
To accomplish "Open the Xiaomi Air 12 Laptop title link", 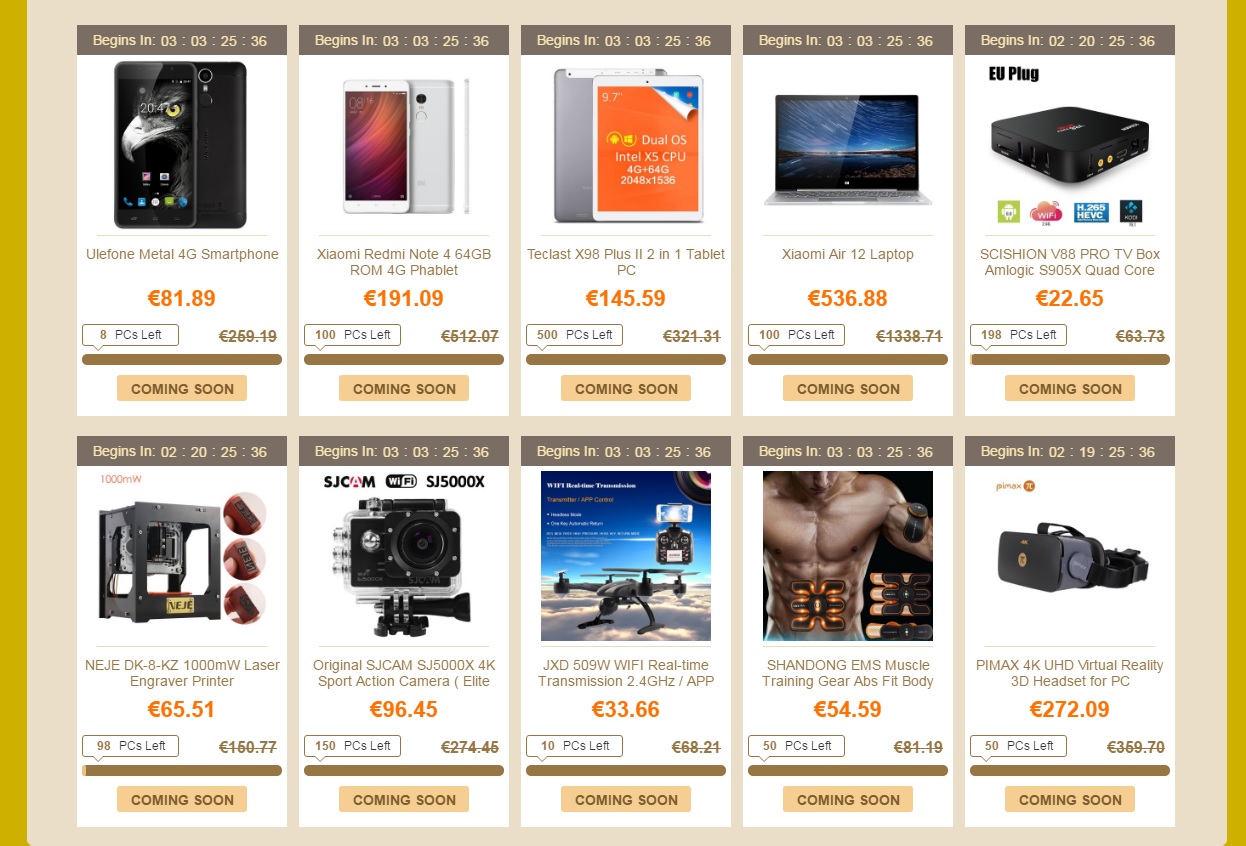I will pos(848,254).
